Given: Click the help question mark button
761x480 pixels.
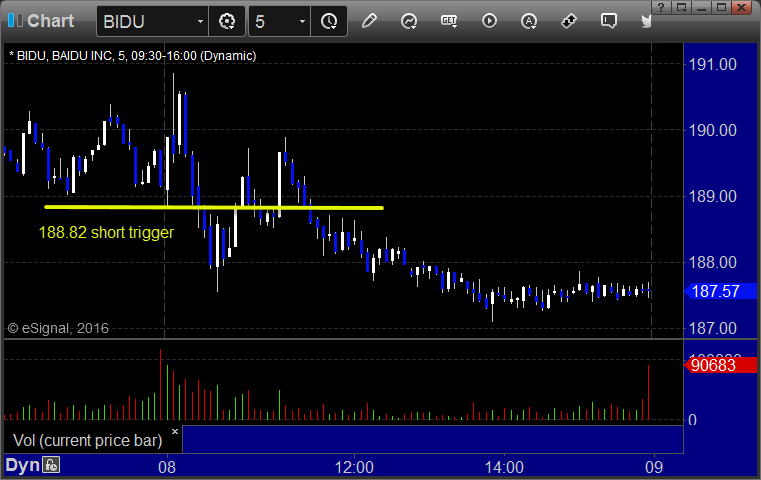Looking at the screenshot, I should (x=661, y=7).
